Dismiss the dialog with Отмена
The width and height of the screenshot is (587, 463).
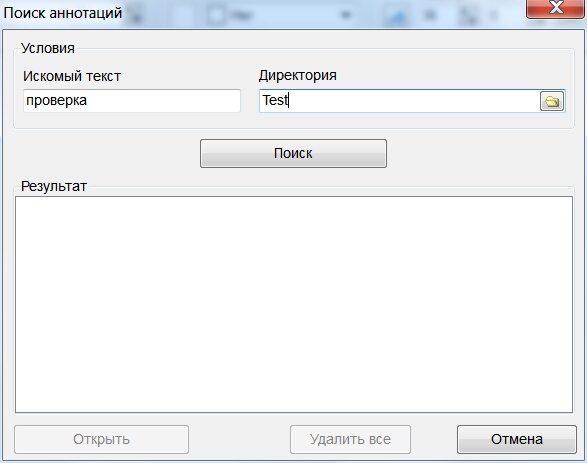517,439
